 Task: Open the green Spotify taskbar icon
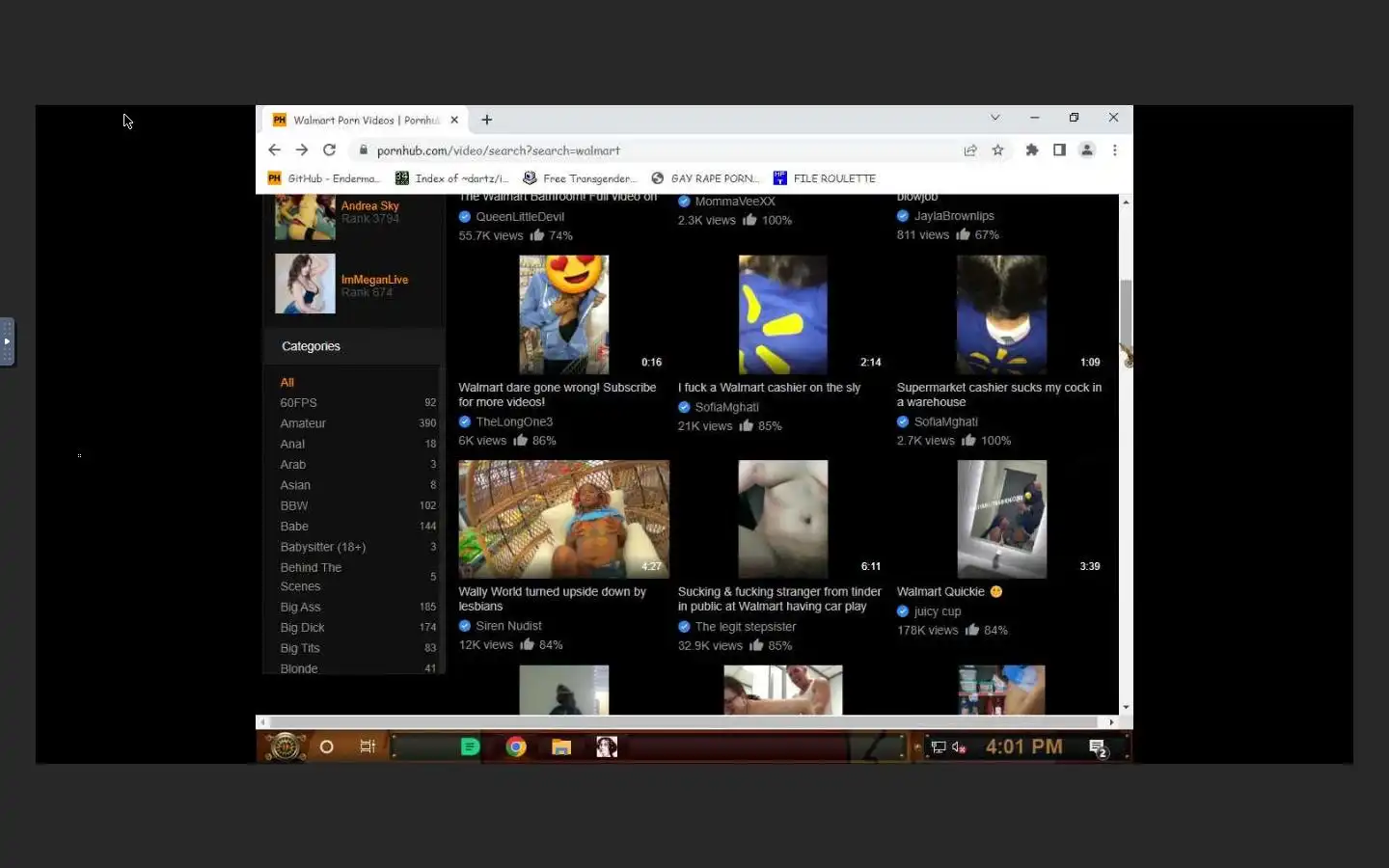pyautogui.click(x=470, y=747)
